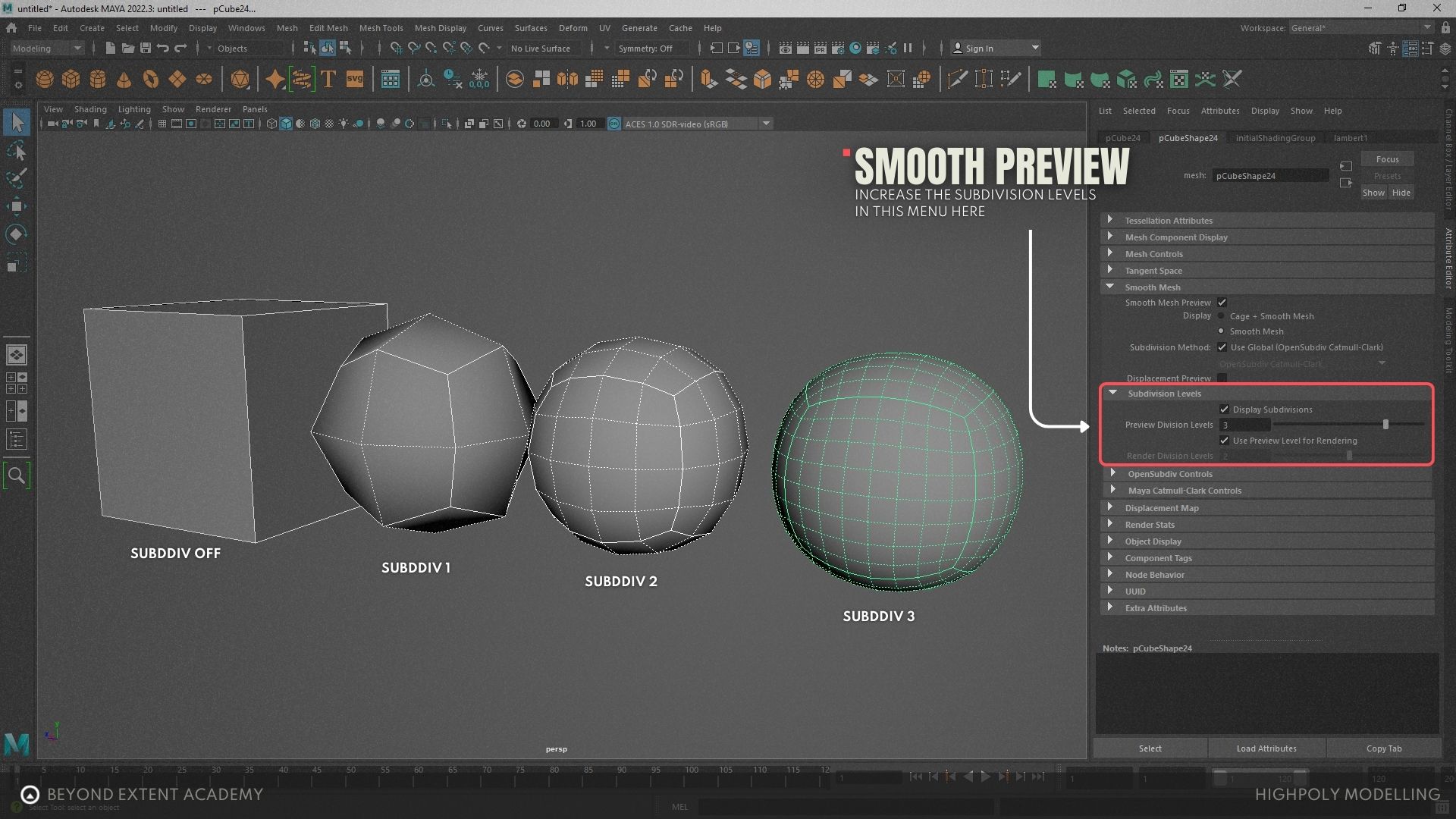This screenshot has width=1456, height=819.
Task: Open the Mesh Tools menu
Action: click(381, 28)
